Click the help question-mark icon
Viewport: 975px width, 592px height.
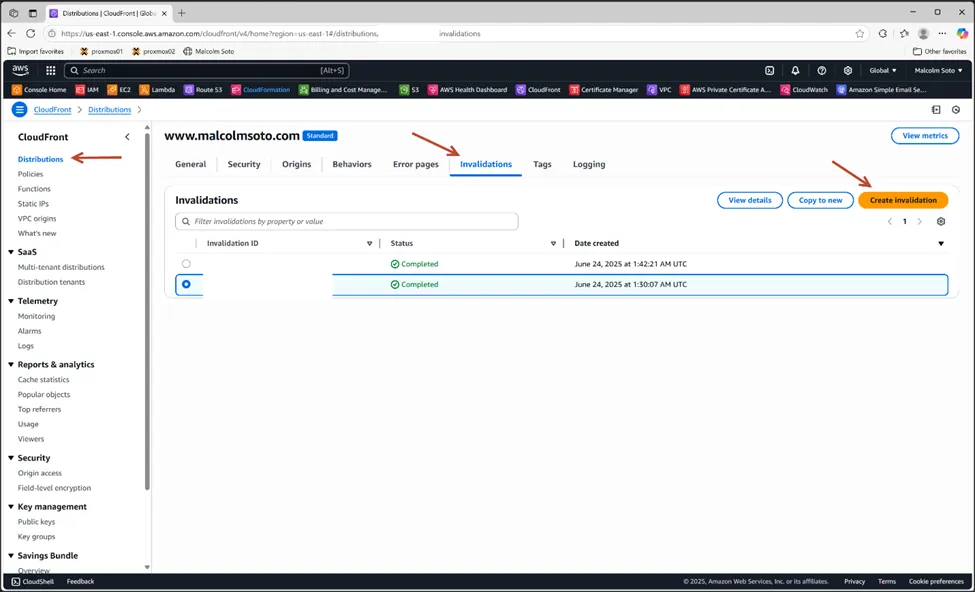[x=821, y=70]
